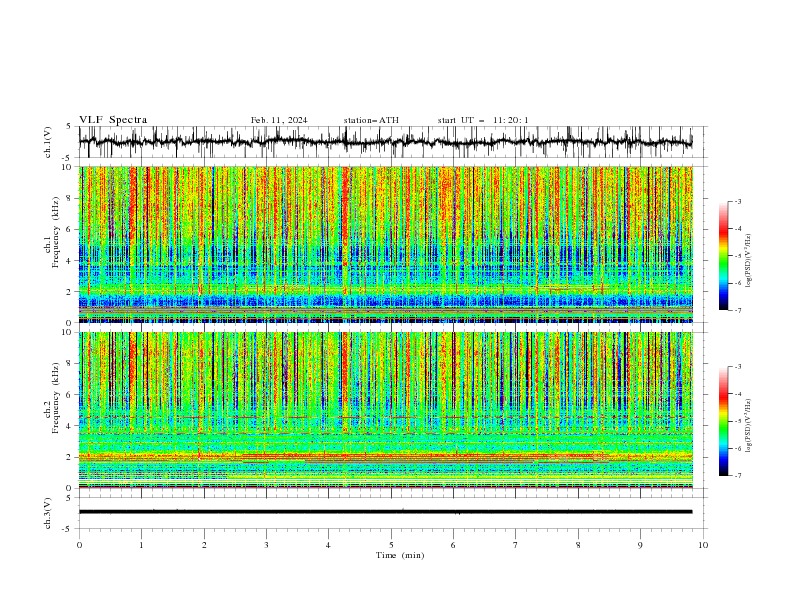Click the ch.2 PSD color bar
792x612 pixels.
723,421
